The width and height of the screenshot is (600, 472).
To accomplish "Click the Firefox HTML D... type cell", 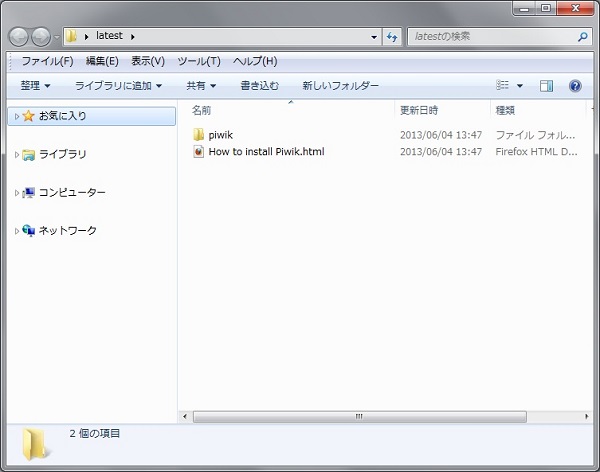I will [536, 152].
